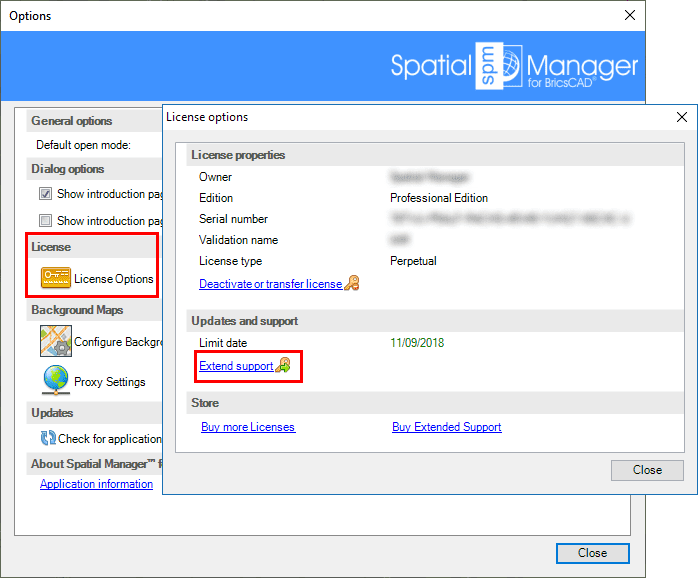Open Configure Background Maps via its map icon
The width and height of the screenshot is (698, 578).
pos(56,341)
